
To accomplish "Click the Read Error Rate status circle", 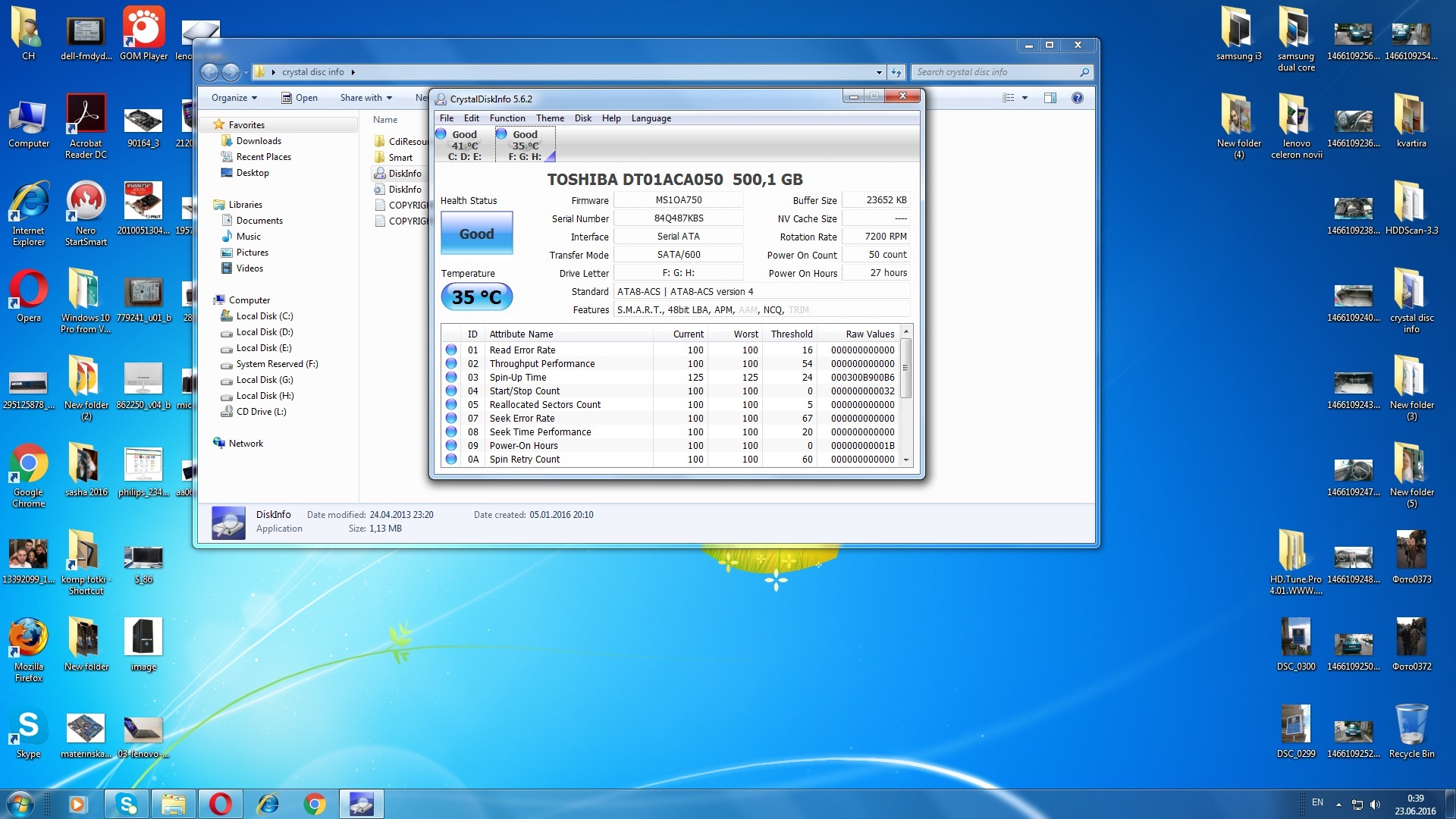I will click(451, 350).
